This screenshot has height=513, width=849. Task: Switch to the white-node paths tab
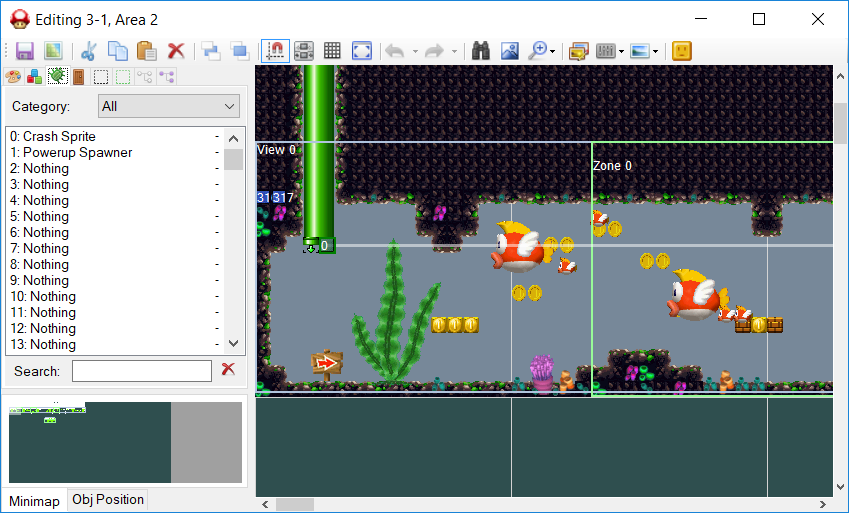145,77
